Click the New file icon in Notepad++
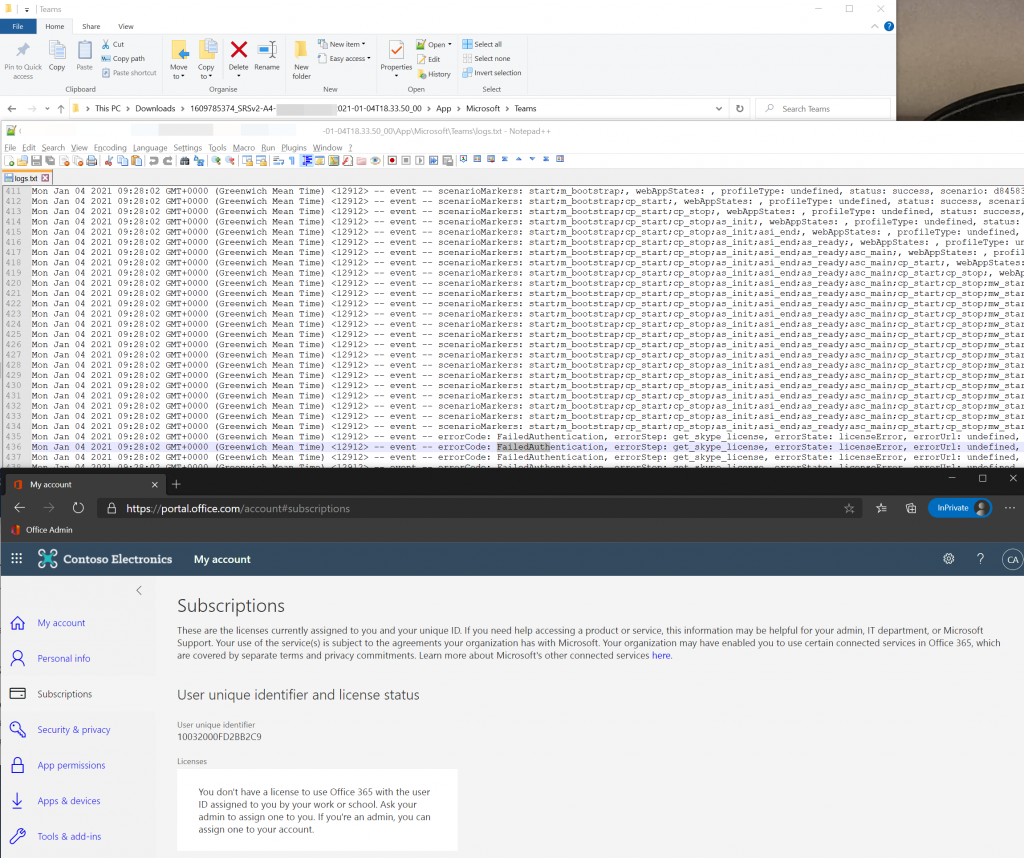The image size is (1024, 858). point(8,161)
